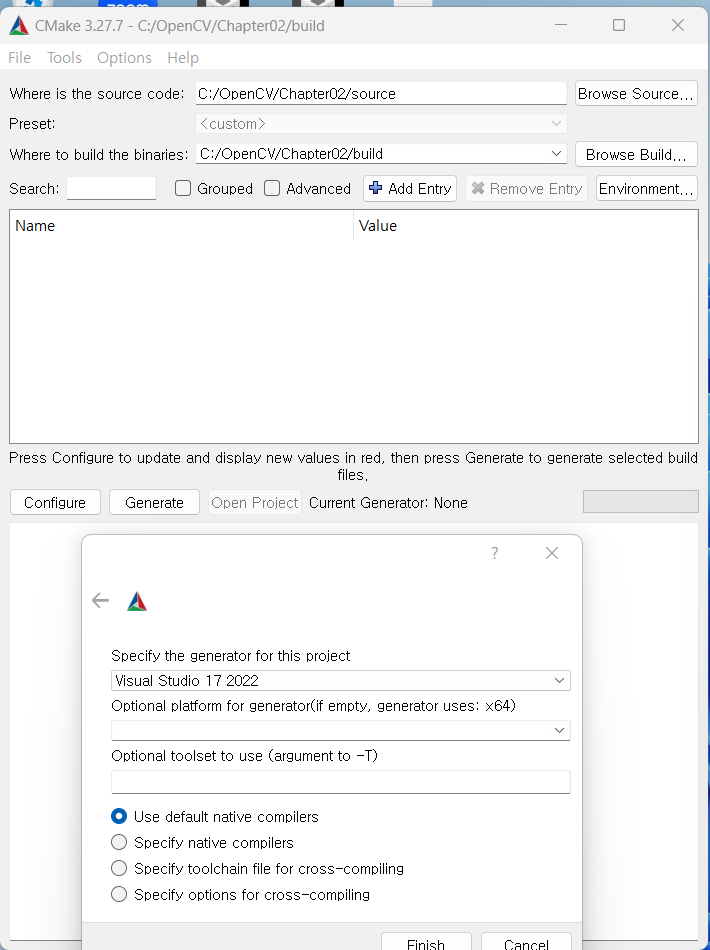The image size is (710, 950).
Task: Click the Remove Entry button
Action: tap(526, 188)
